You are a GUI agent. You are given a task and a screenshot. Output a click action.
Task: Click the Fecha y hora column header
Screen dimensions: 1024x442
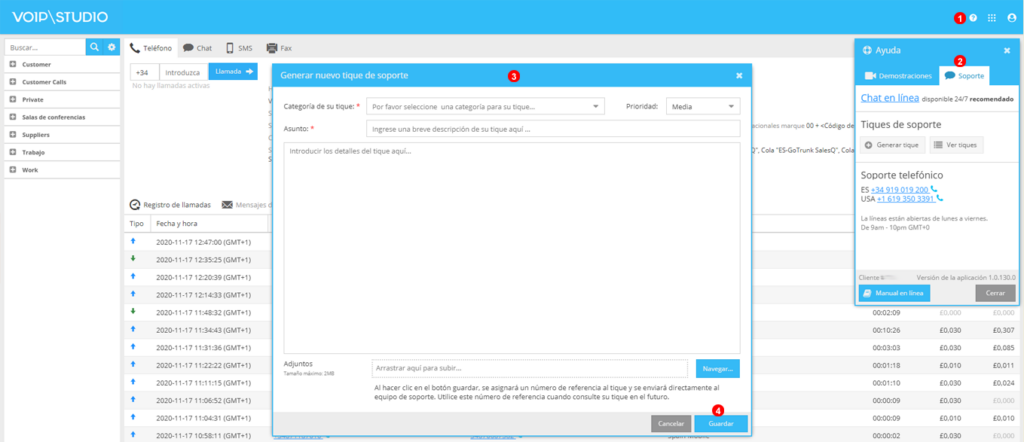209,223
